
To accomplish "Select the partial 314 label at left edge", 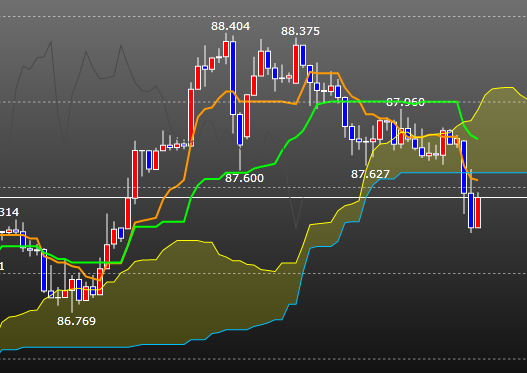I will tap(9, 212).
